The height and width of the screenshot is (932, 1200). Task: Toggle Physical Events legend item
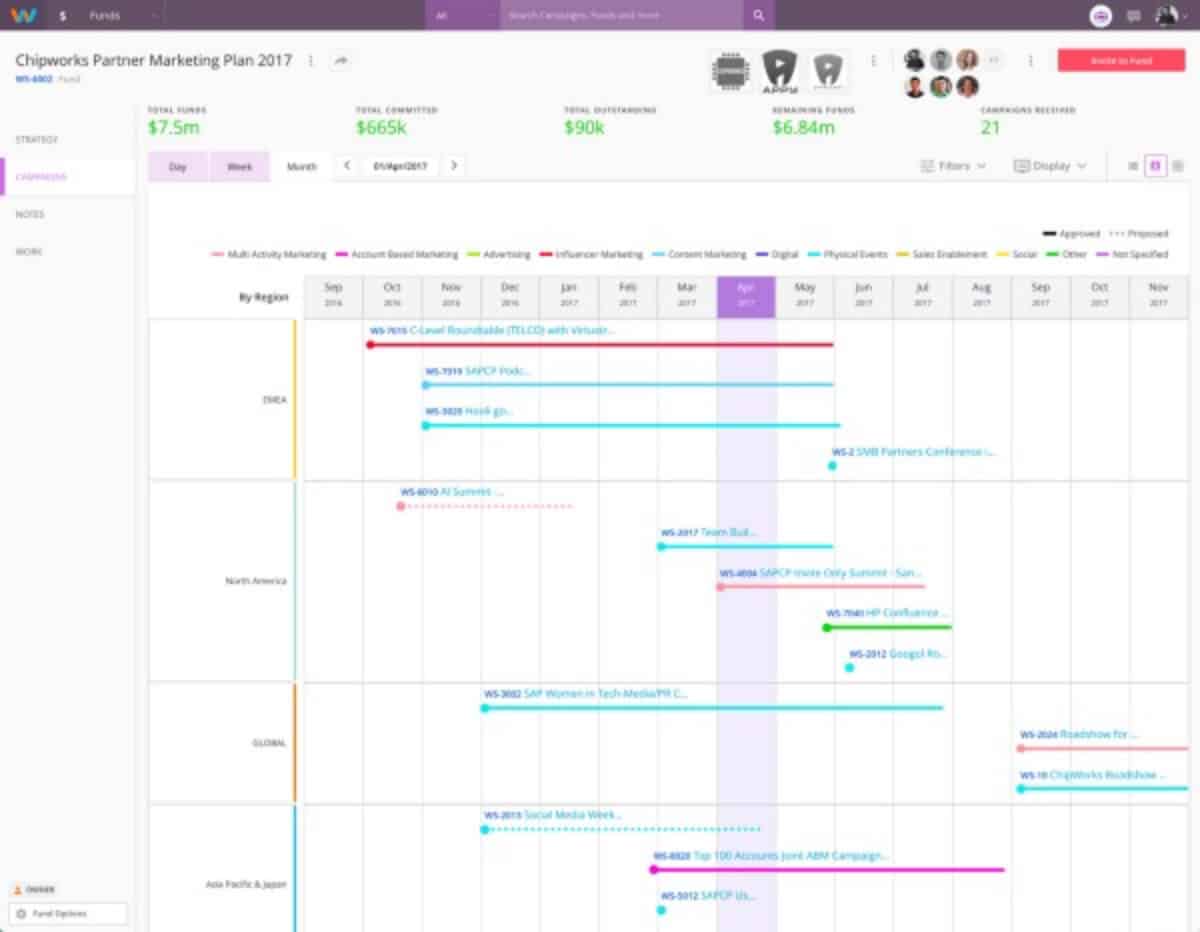[x=846, y=255]
